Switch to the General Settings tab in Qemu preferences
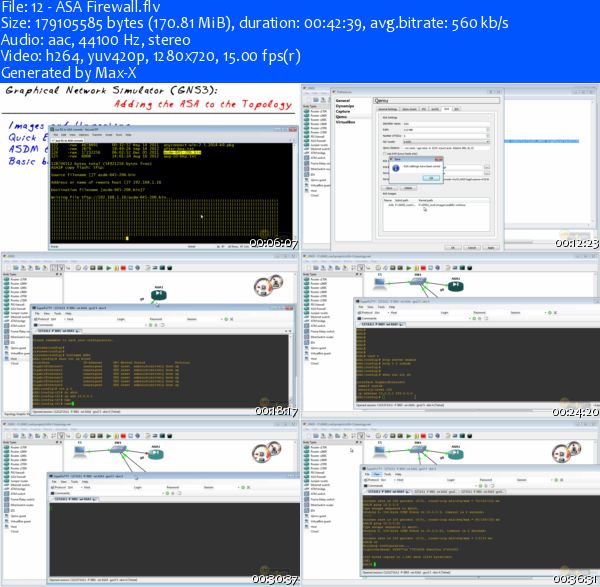Image resolution: width=600 pixels, height=587 pixels. (388, 109)
